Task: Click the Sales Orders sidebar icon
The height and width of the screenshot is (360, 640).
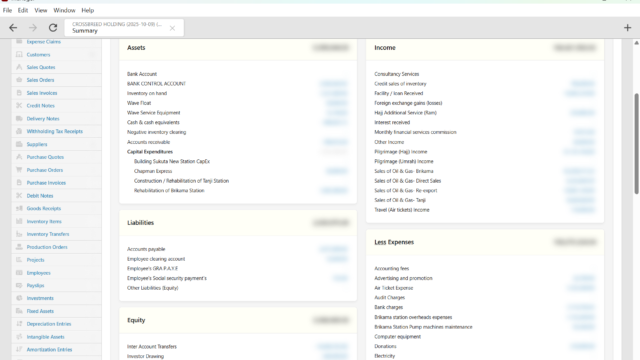Action: pyautogui.click(x=19, y=80)
